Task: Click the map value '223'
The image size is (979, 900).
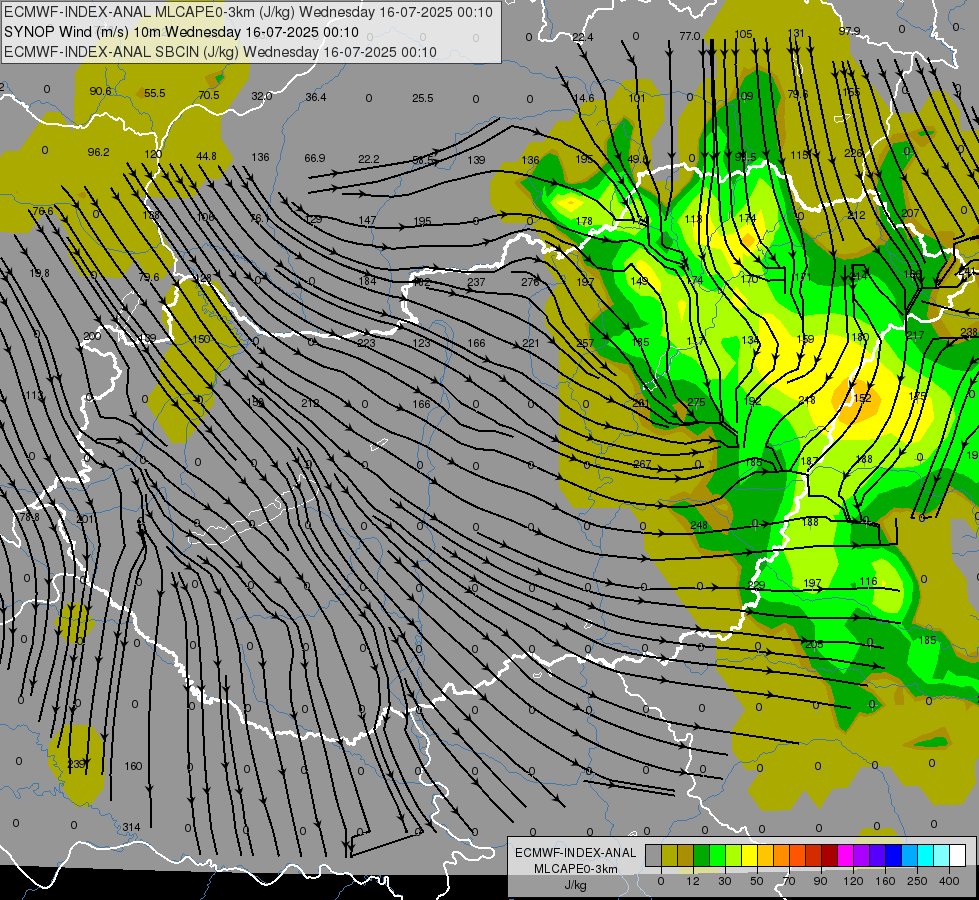Action: tap(367, 343)
